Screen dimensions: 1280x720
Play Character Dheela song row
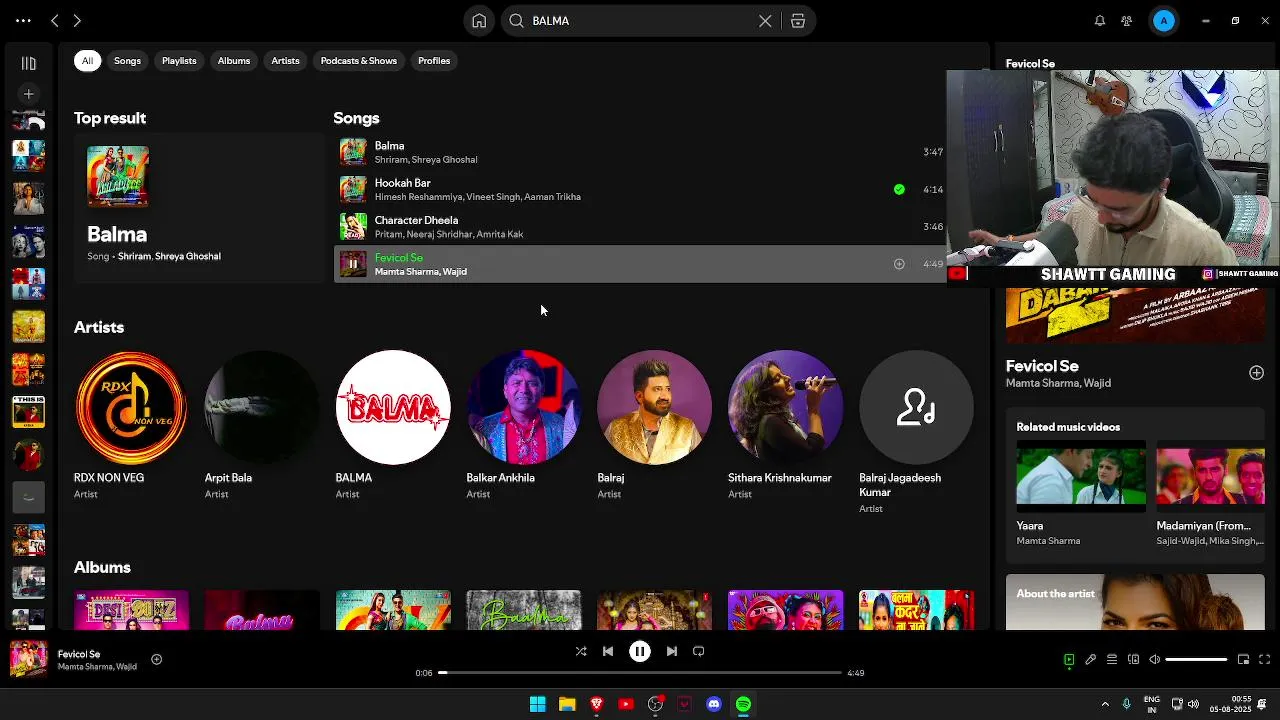pos(640,227)
